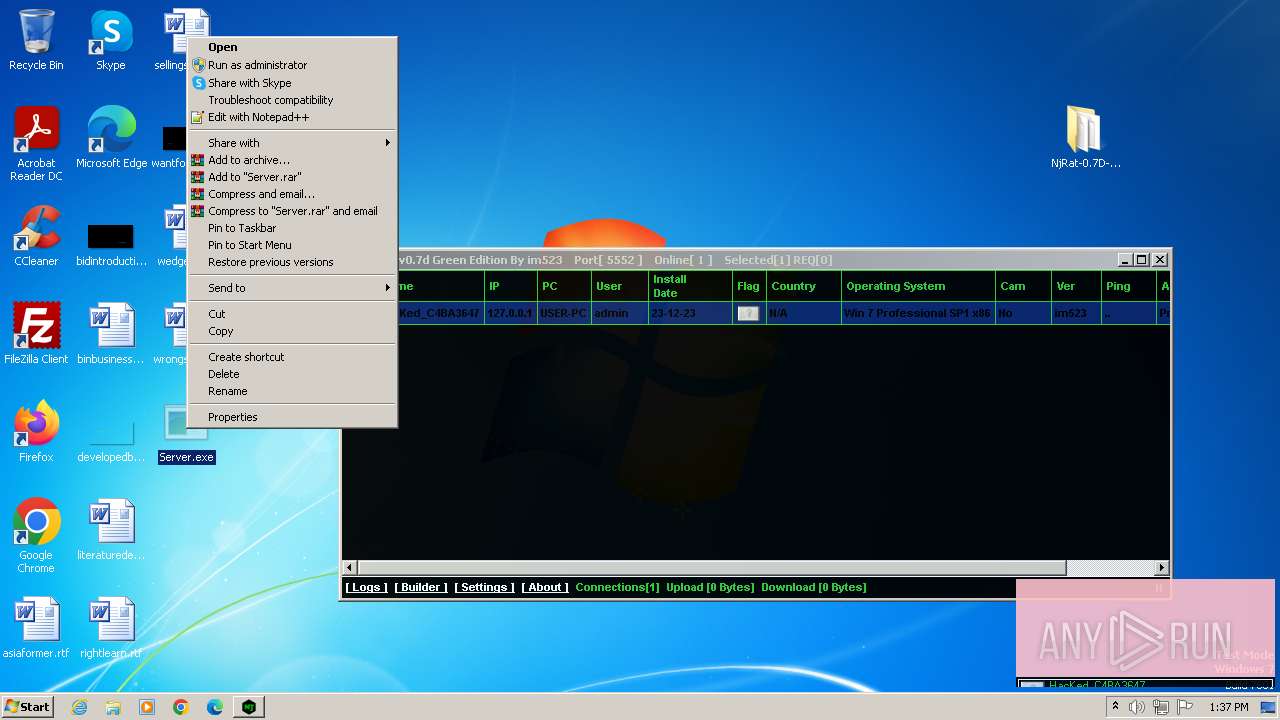Select Share with Skype entry
This screenshot has height=720, width=1280.
pyautogui.click(x=293, y=83)
